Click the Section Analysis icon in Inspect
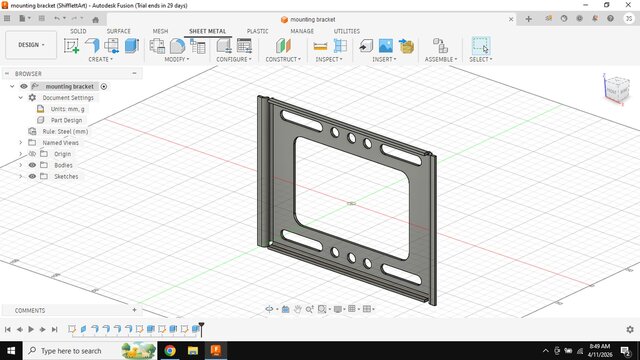Screen dimensions: 640x360 (340, 46)
